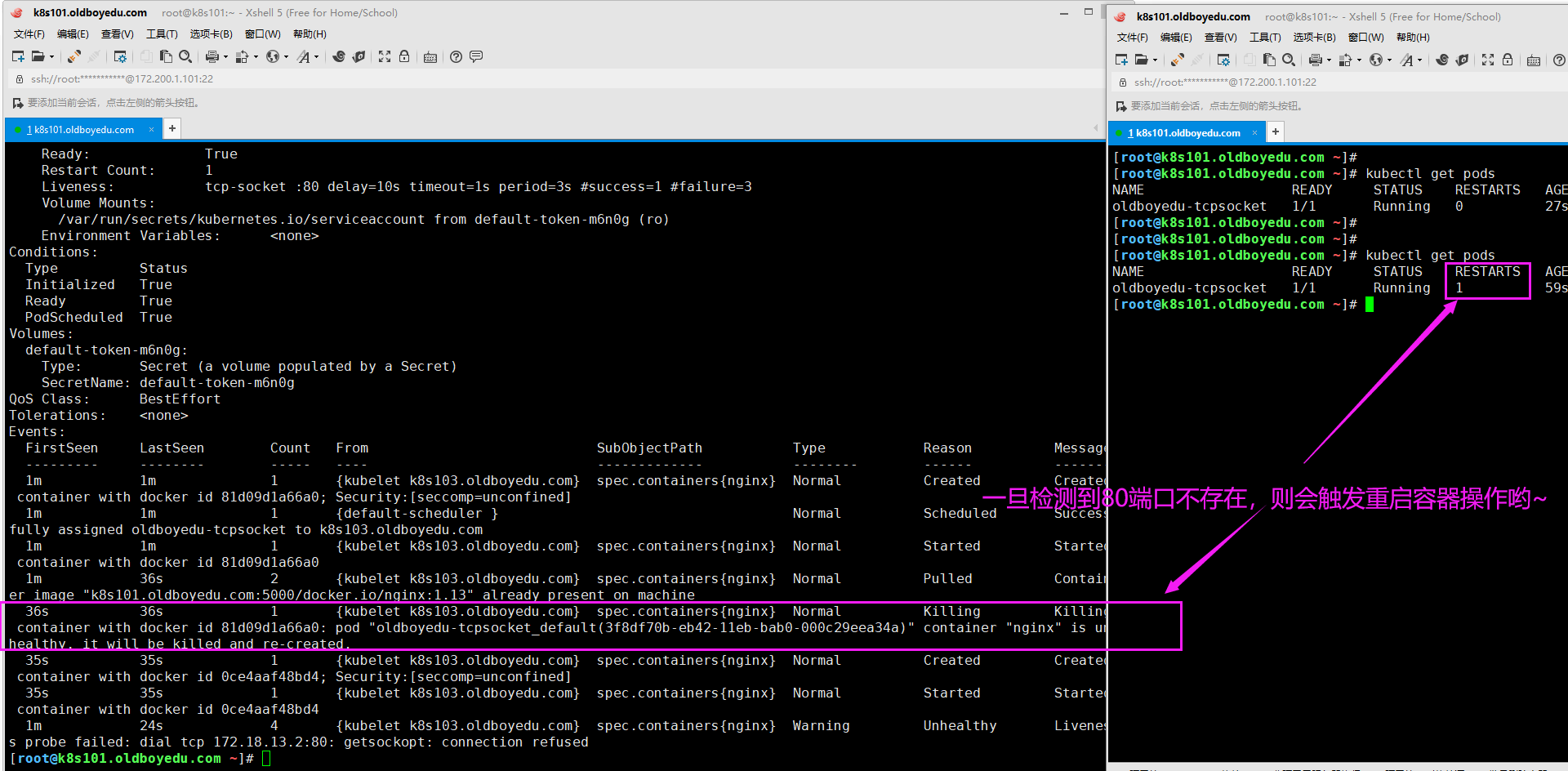Toggle the screen lock in left window toolbar
The image size is (1568, 771).
404,56
